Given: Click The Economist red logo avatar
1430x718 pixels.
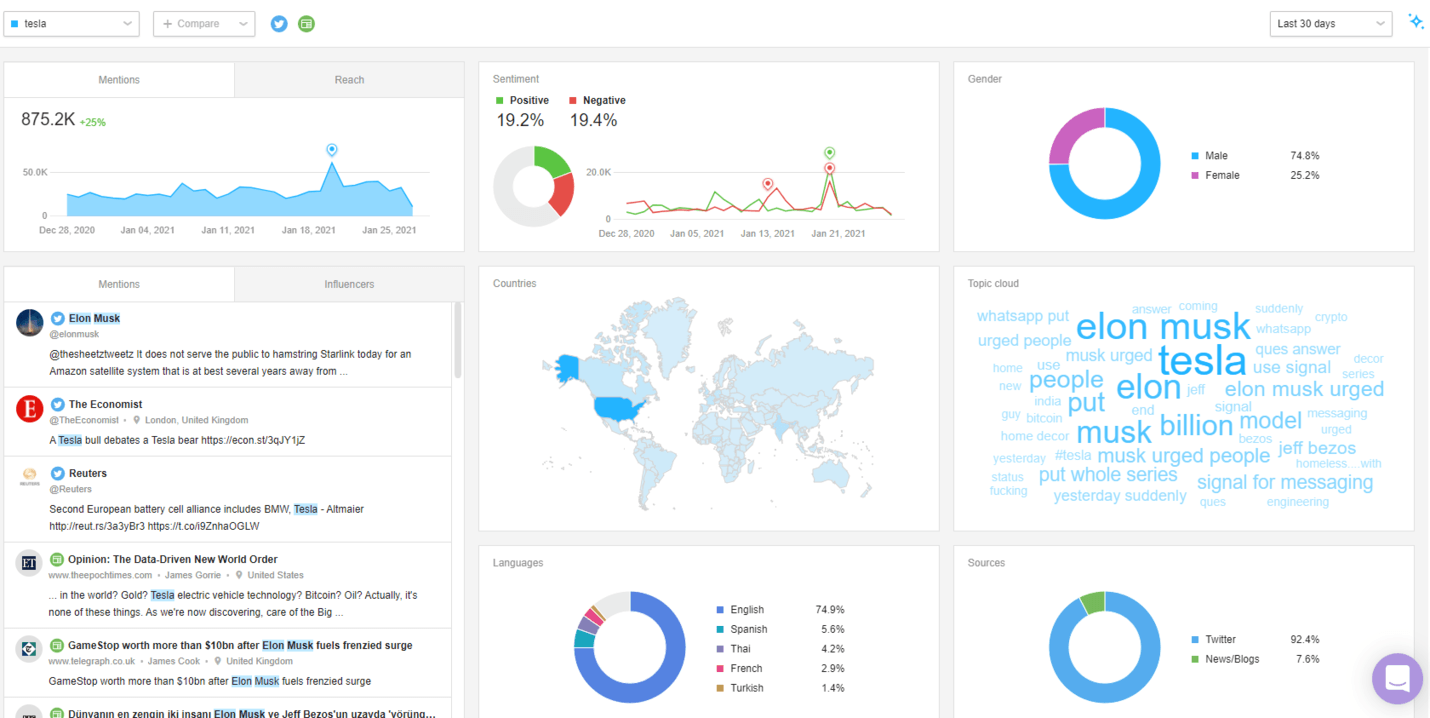Looking at the screenshot, I should coord(30,409).
